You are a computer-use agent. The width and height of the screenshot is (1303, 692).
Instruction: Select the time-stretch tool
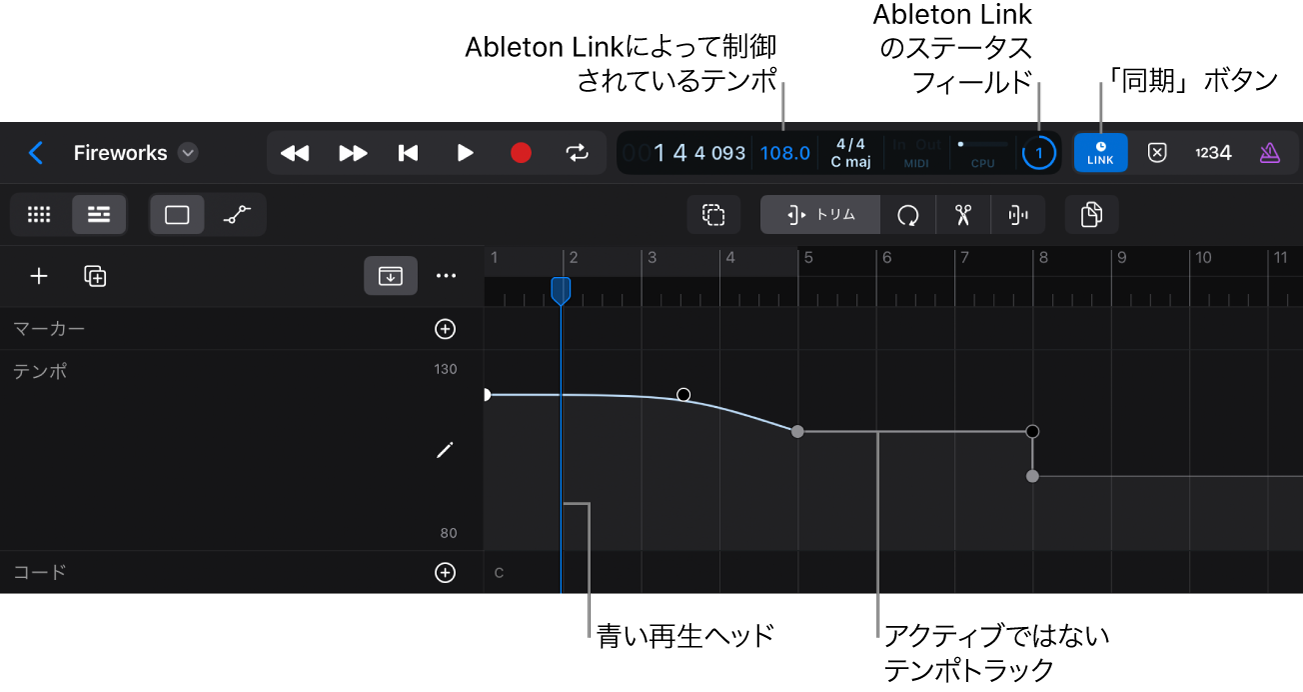[x=1018, y=214]
